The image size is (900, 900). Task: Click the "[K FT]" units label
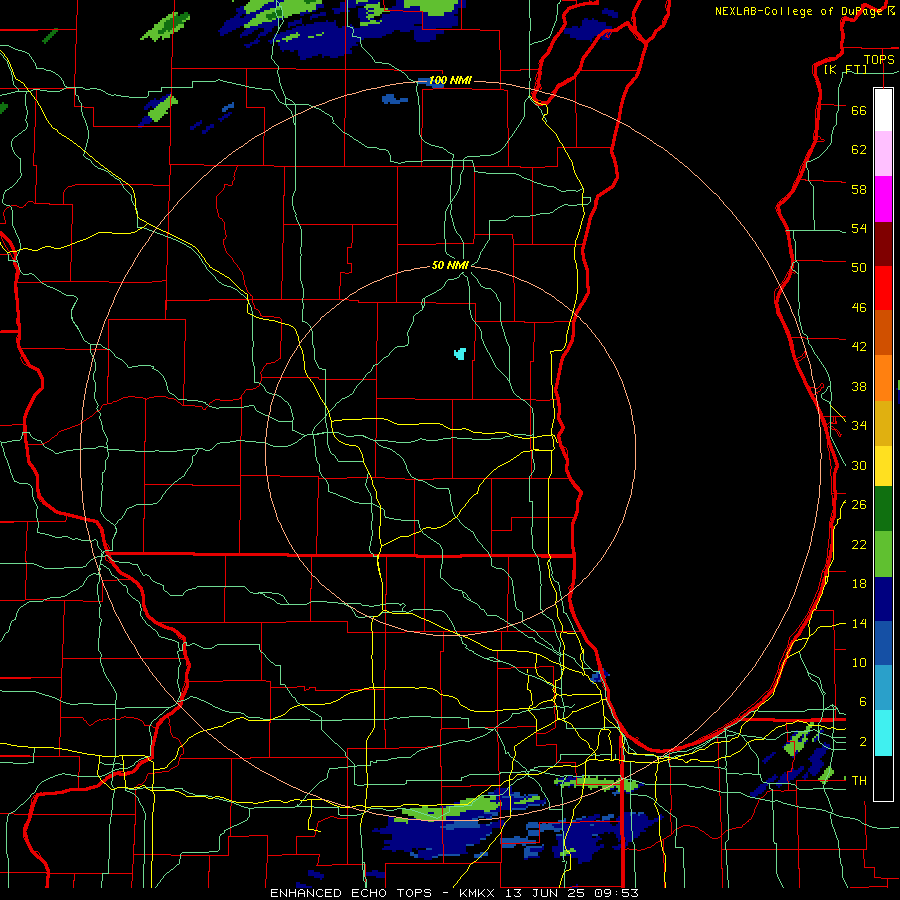(x=845, y=69)
